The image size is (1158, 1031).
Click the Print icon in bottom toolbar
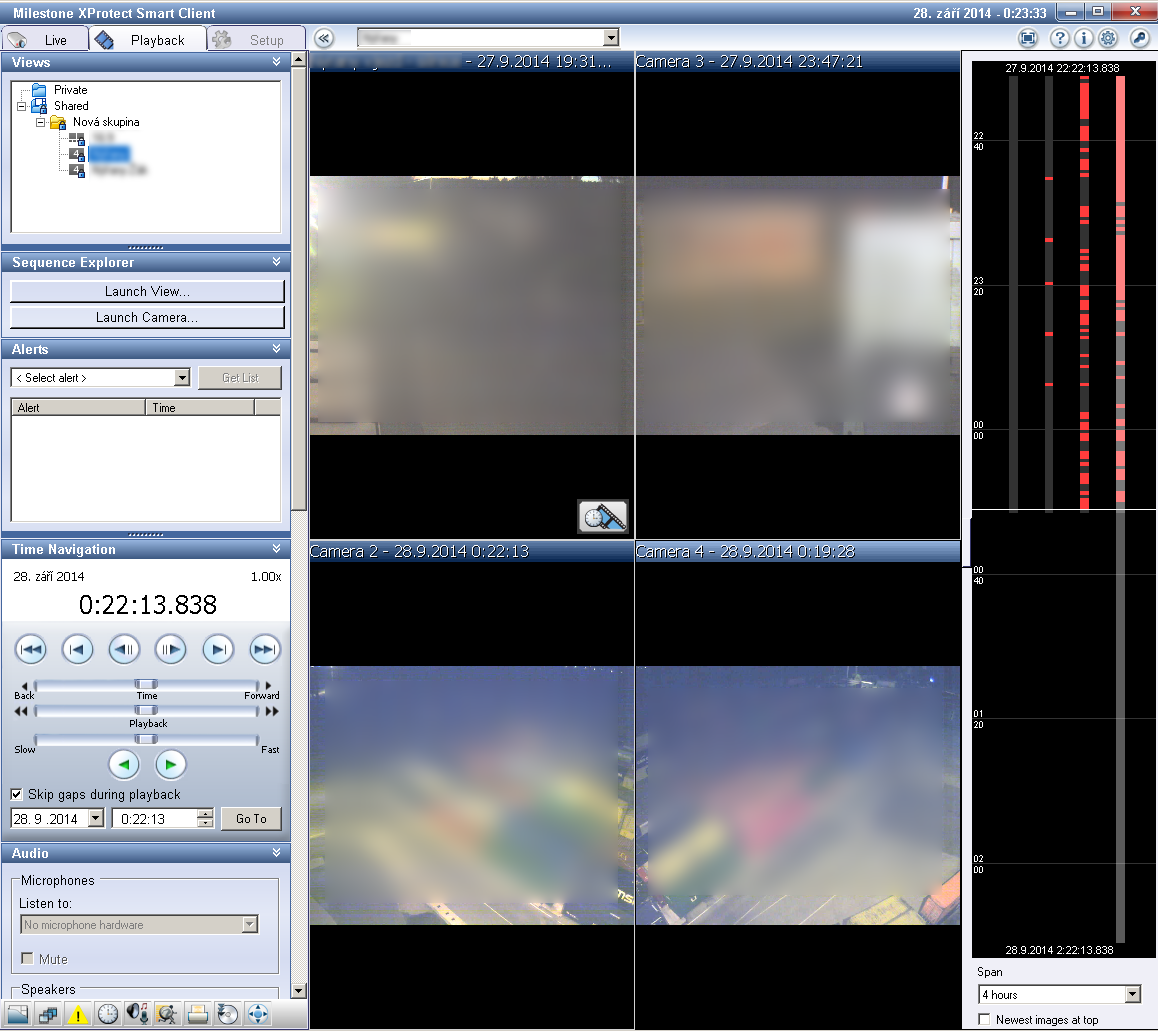tap(197, 1014)
